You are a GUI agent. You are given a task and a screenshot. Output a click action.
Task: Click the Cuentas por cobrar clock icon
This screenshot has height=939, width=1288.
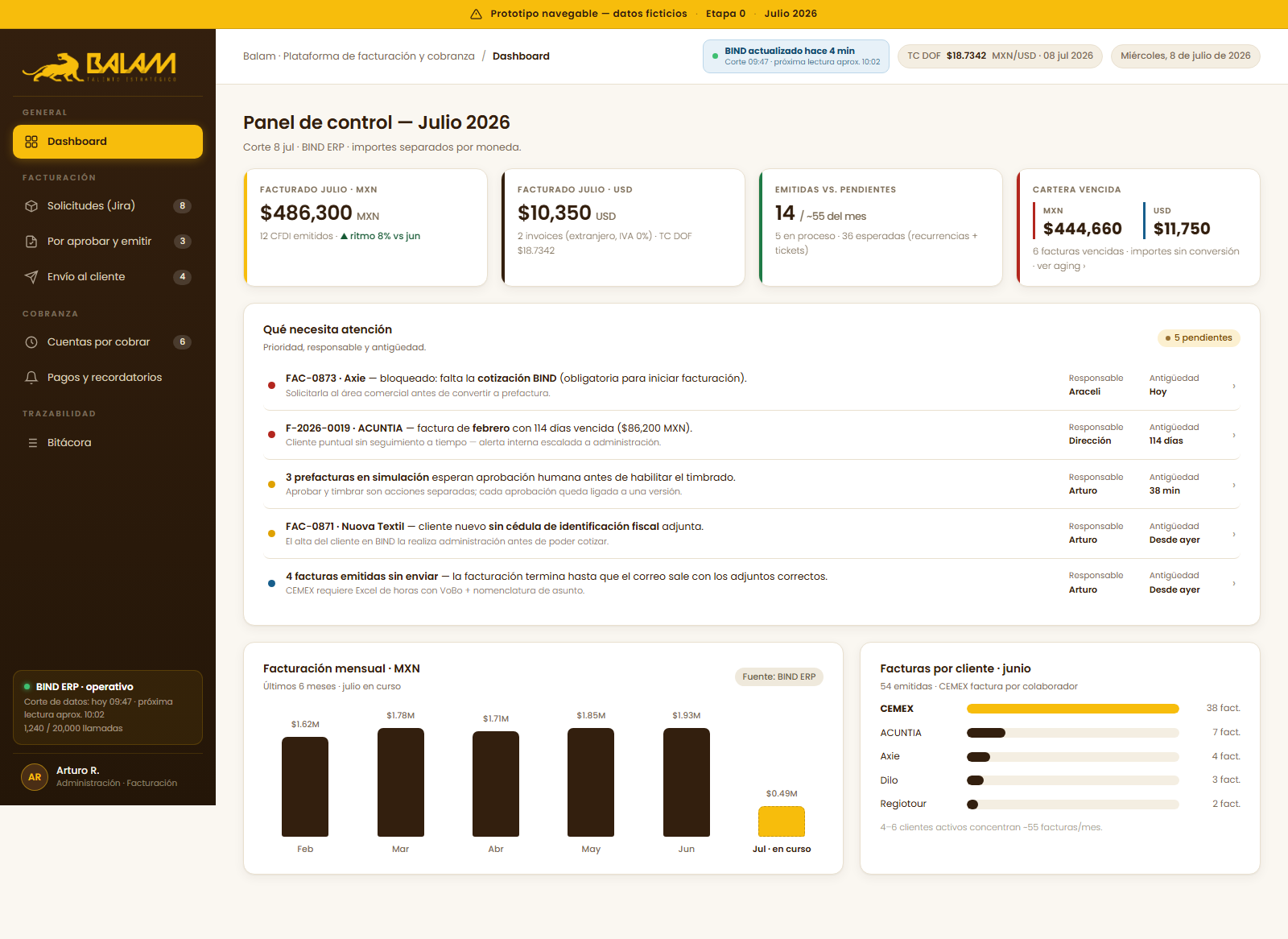31,342
